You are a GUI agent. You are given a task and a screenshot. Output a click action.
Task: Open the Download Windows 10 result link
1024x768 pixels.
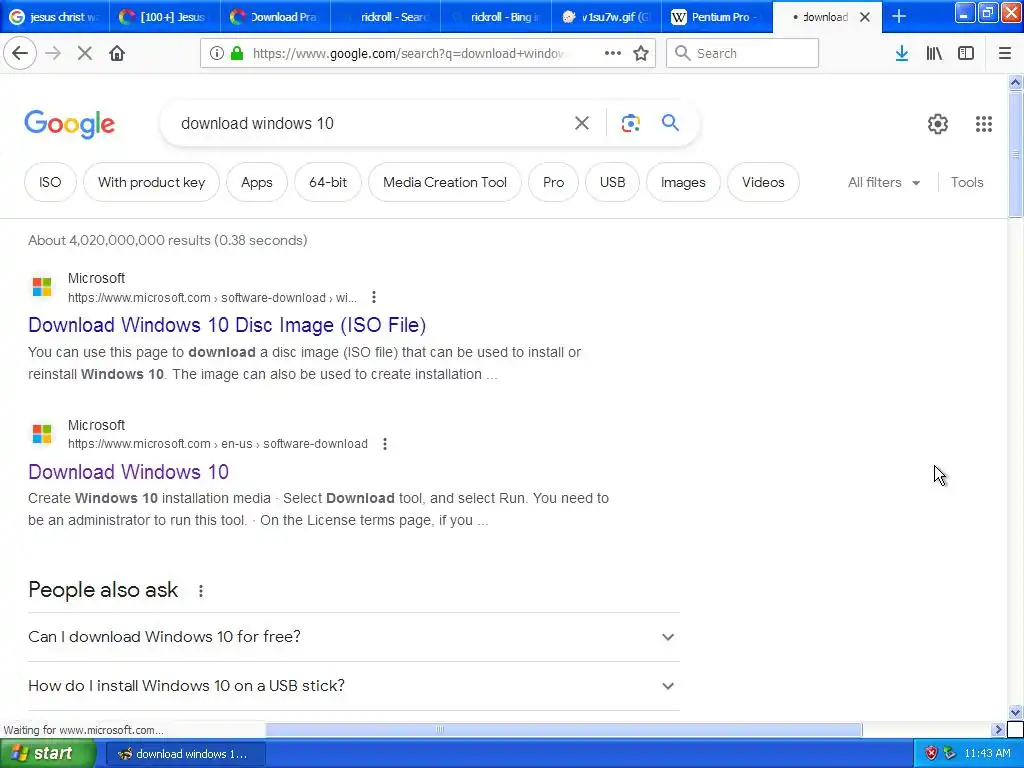click(x=129, y=472)
